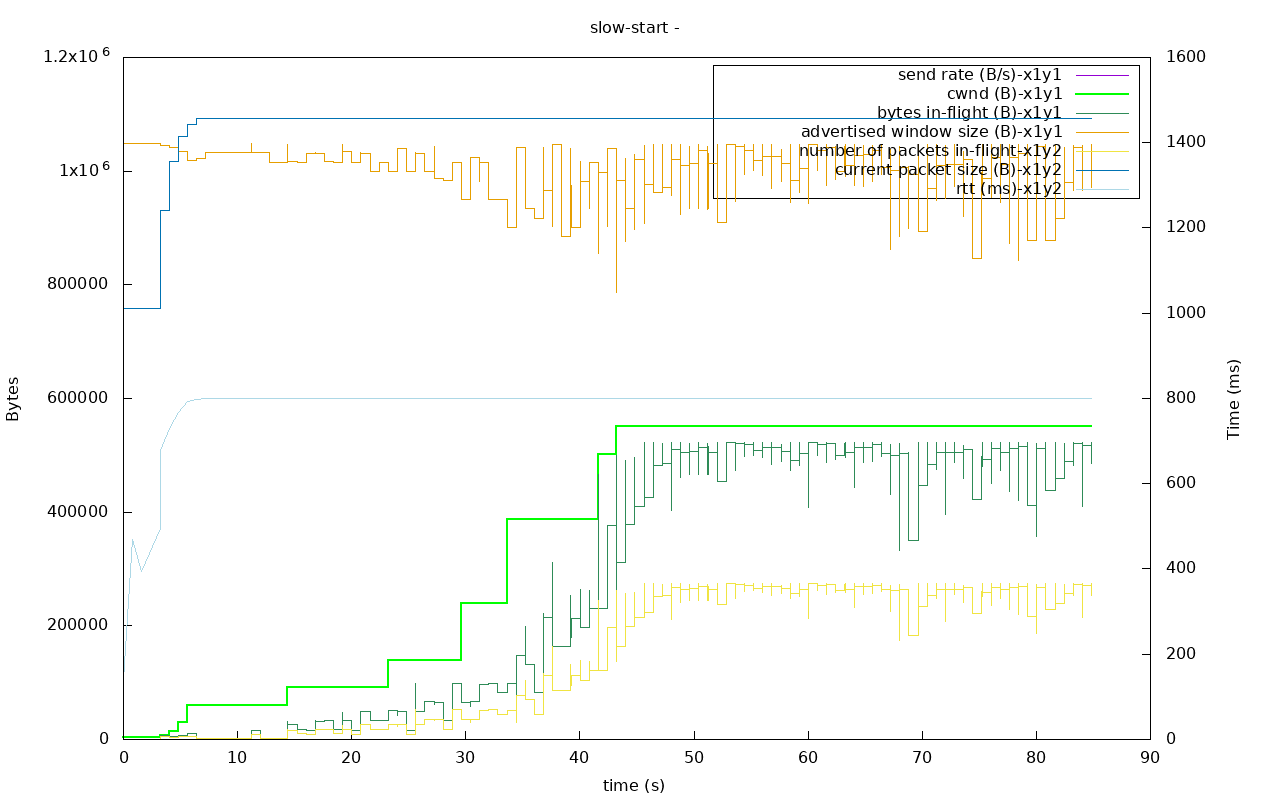Click the x-axis tick '80'
Image resolution: width=1280 pixels, height=800 pixels.
click(x=1036, y=757)
